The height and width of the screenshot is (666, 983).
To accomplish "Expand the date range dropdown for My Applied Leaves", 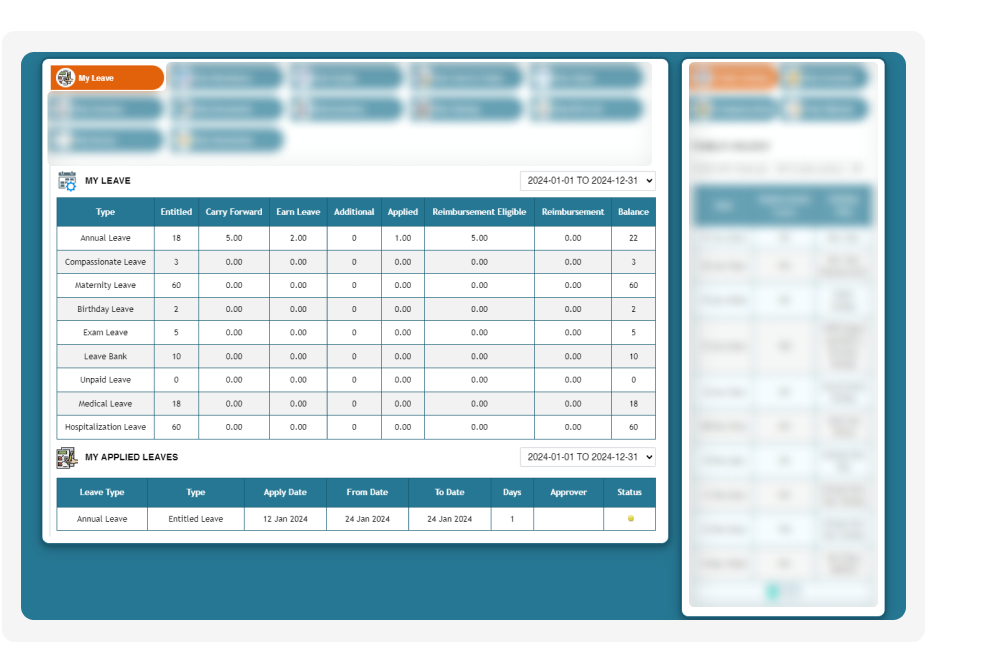I will (587, 457).
